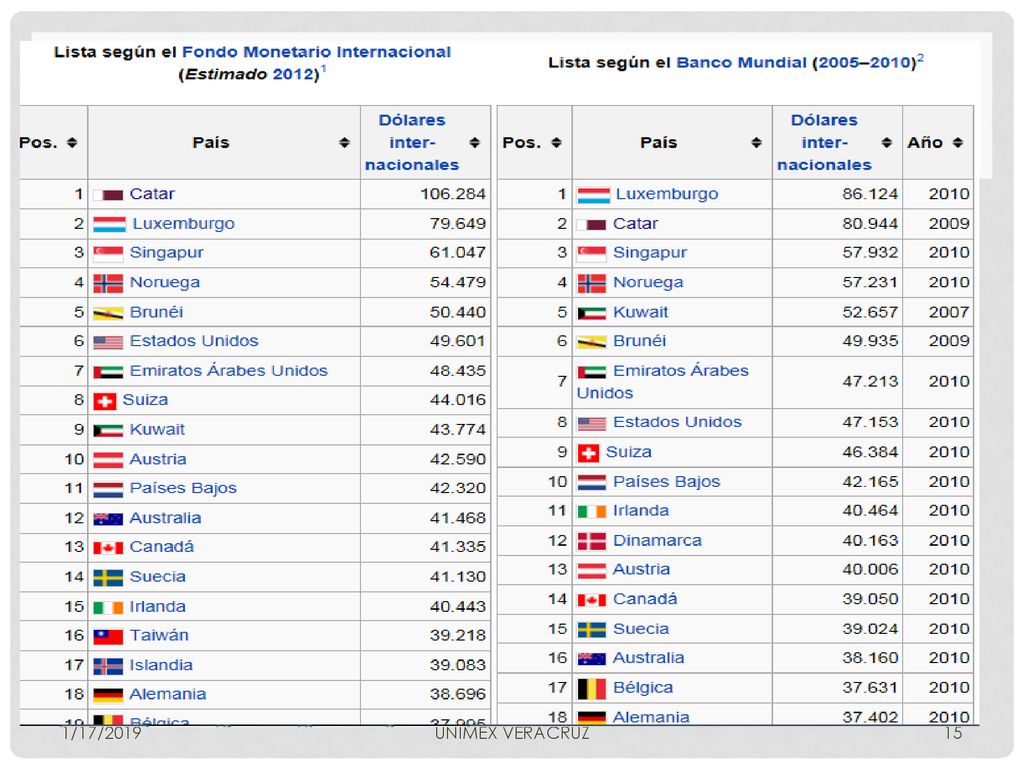Click the value 80.944 for Catar

coord(870,224)
